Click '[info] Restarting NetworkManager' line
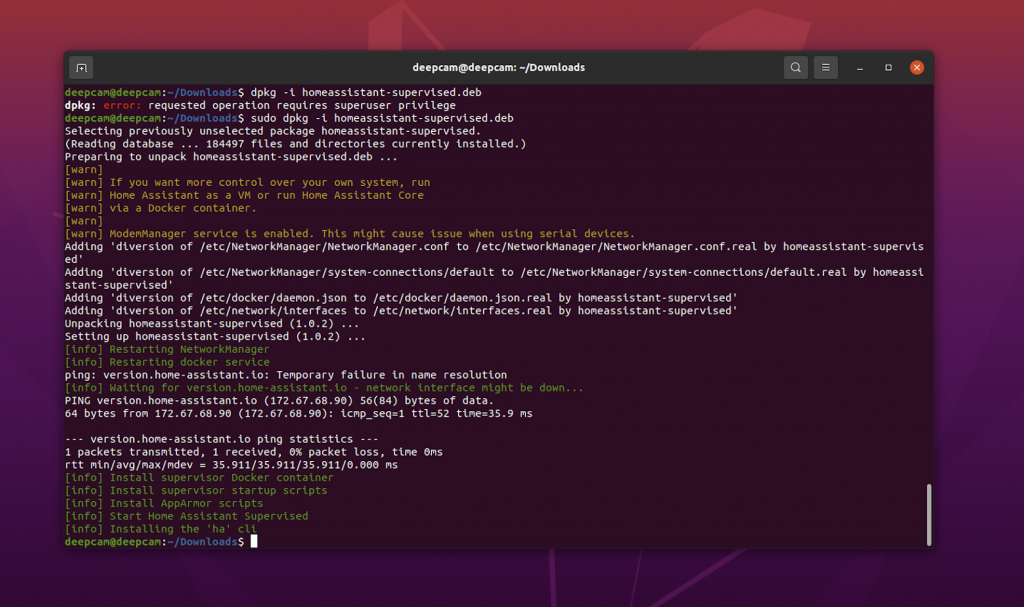 tap(167, 350)
